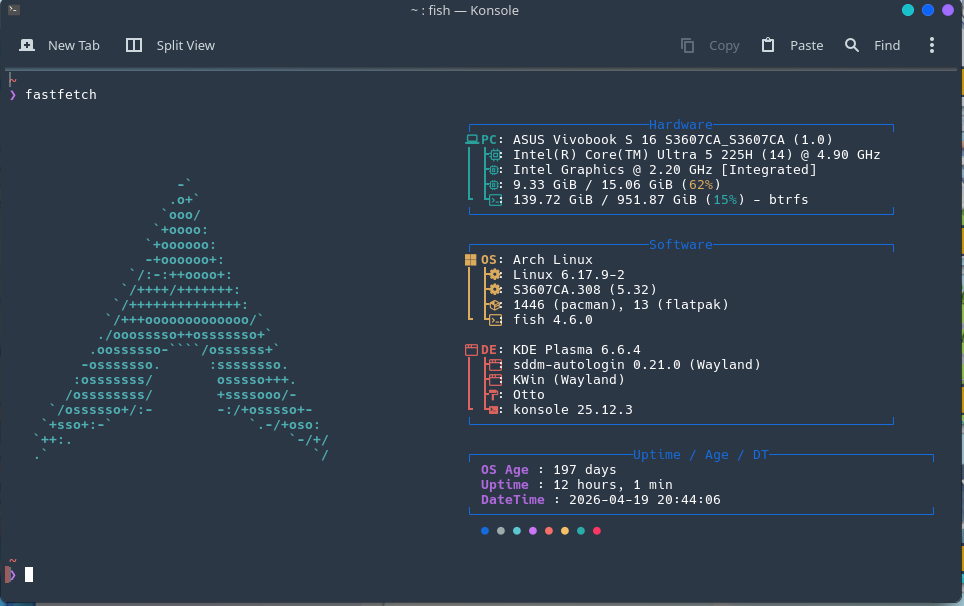
Task: Click the red color dot at row end
Action: pos(597,531)
